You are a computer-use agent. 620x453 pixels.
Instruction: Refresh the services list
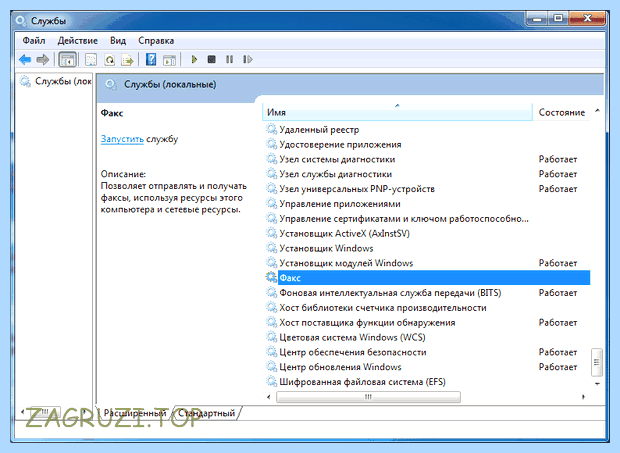coord(109,60)
